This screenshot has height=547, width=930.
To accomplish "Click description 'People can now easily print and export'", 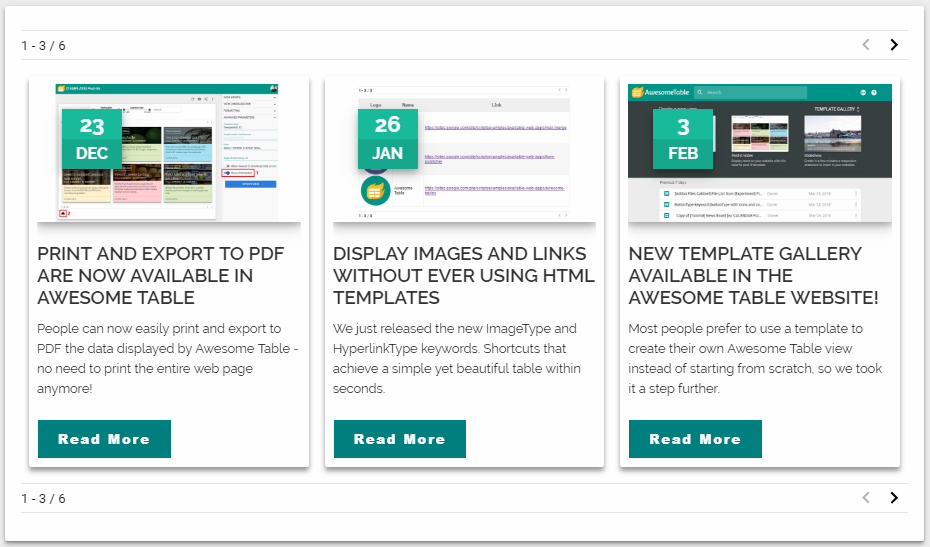I will point(168,358).
